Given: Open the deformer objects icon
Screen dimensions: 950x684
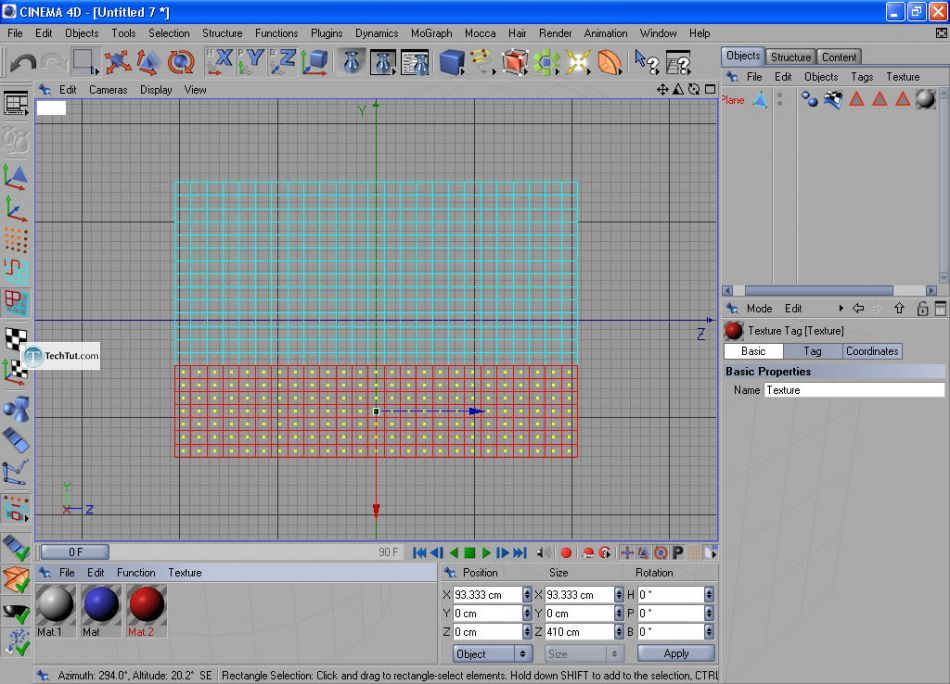Looking at the screenshot, I should [610, 62].
